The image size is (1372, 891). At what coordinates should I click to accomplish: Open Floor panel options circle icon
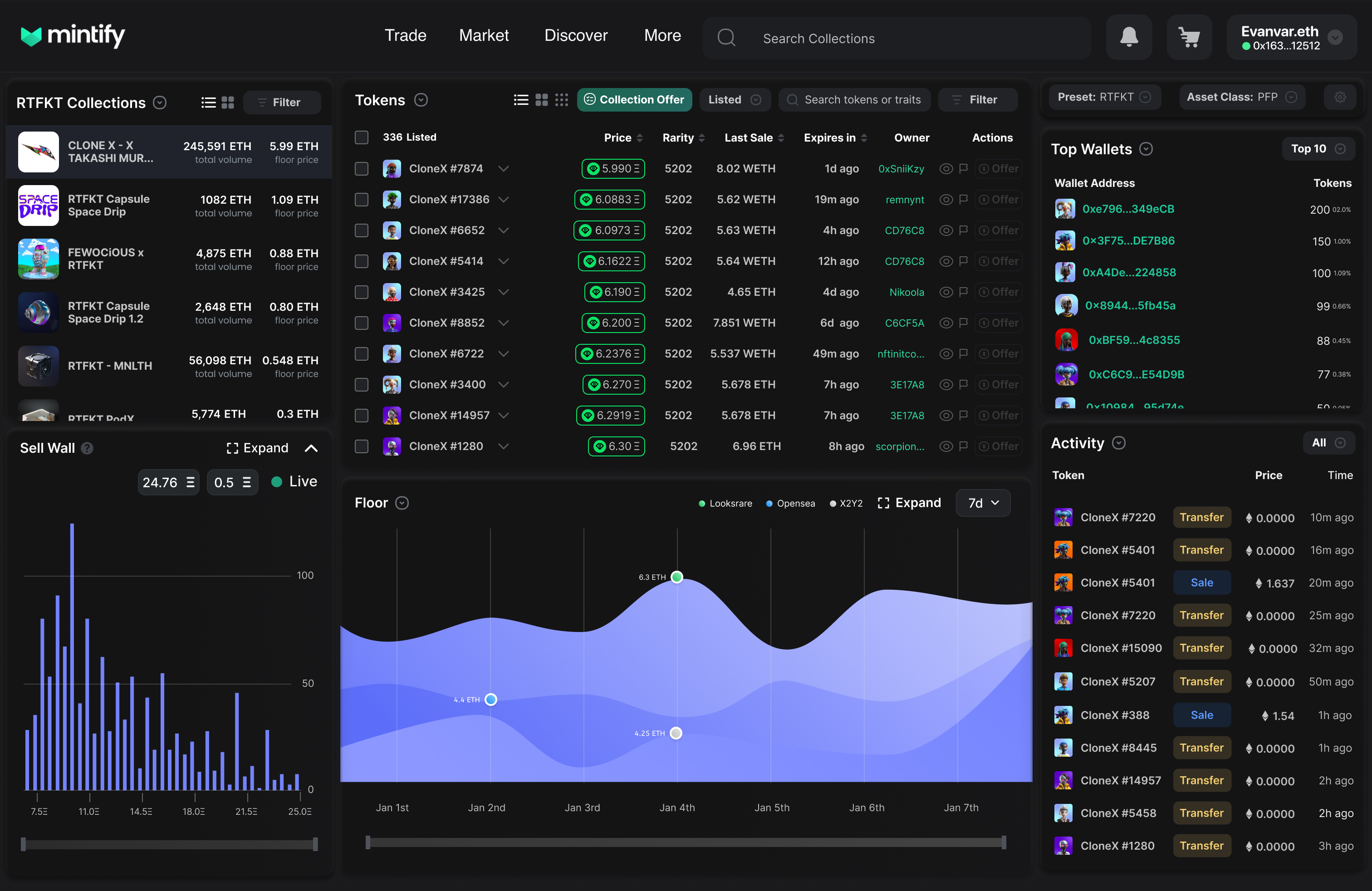point(402,503)
